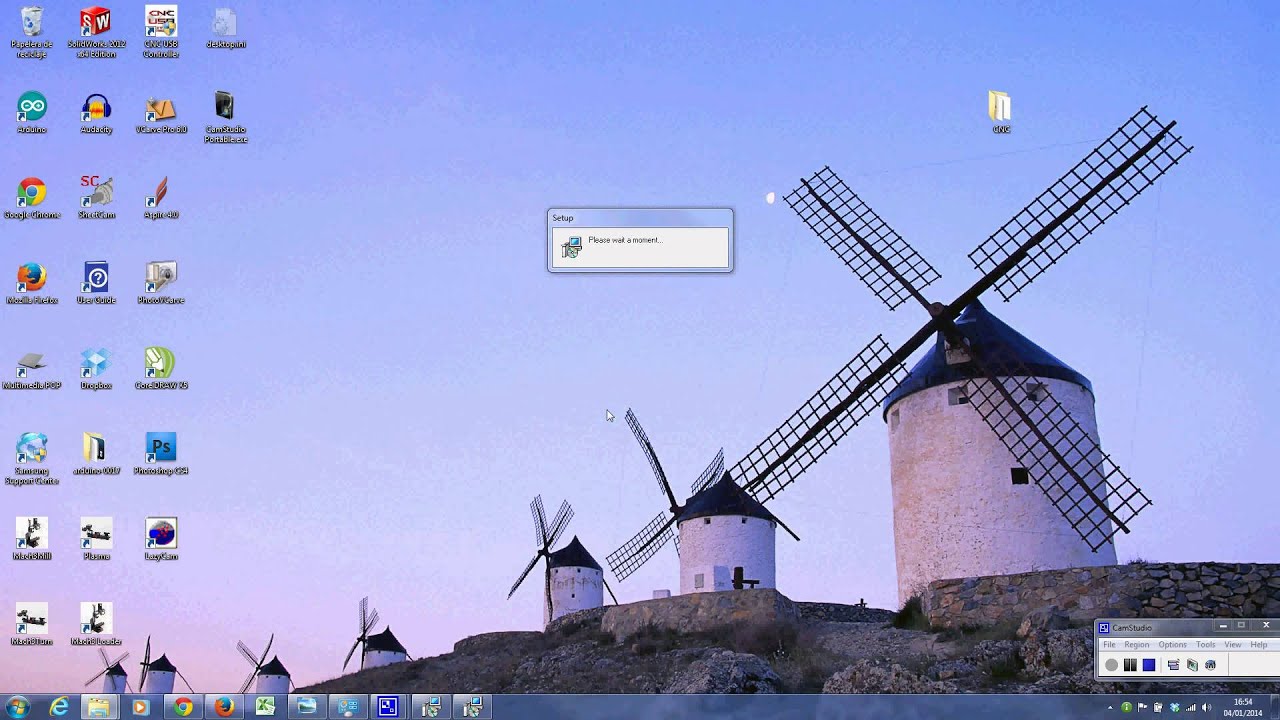Viewport: 1280px width, 720px height.
Task: Open the volume control in the system tray
Action: (1206, 707)
